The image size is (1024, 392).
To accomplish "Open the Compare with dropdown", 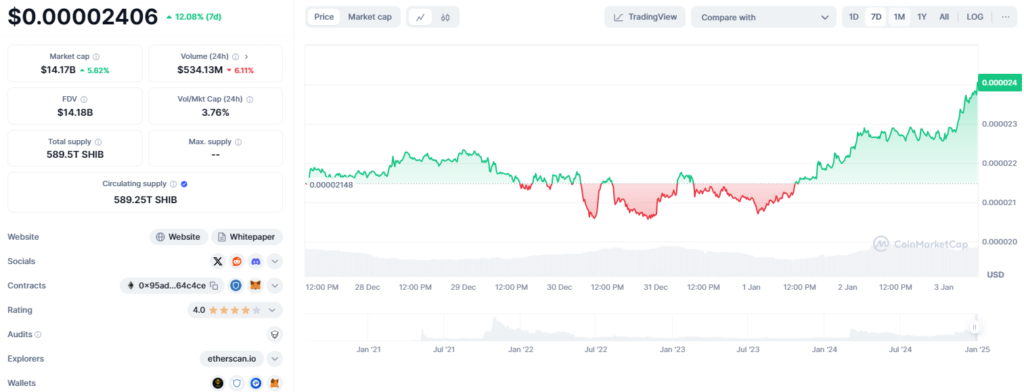I will click(763, 18).
